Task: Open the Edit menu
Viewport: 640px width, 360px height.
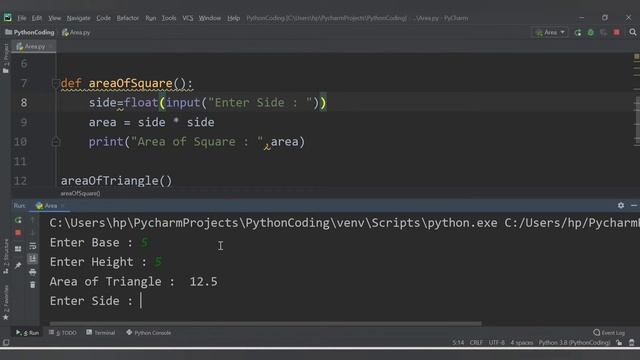Action: [x=37, y=18]
